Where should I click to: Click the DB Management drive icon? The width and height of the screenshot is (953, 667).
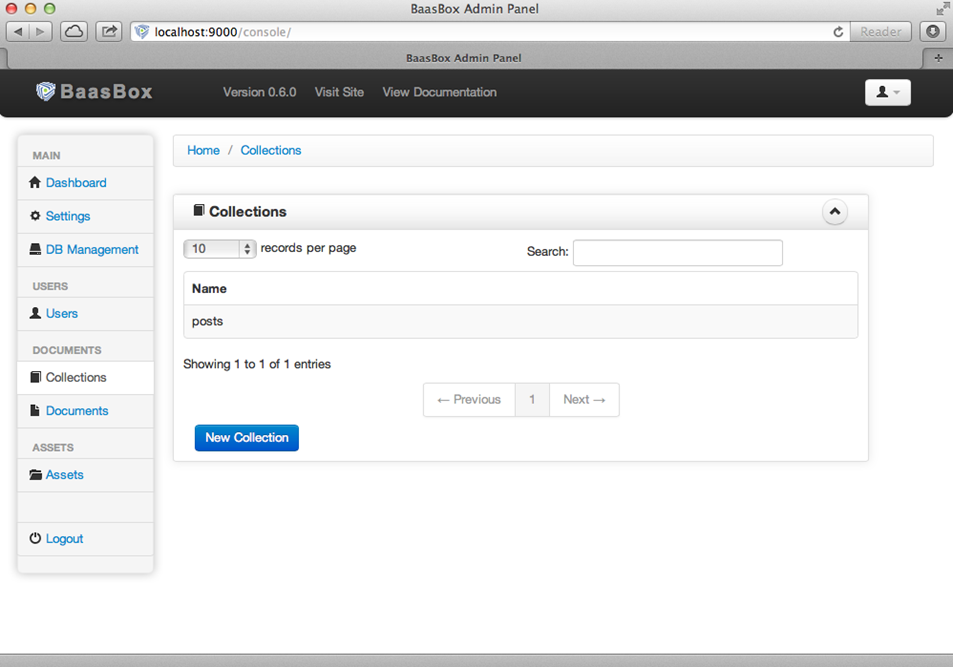[x=35, y=249]
